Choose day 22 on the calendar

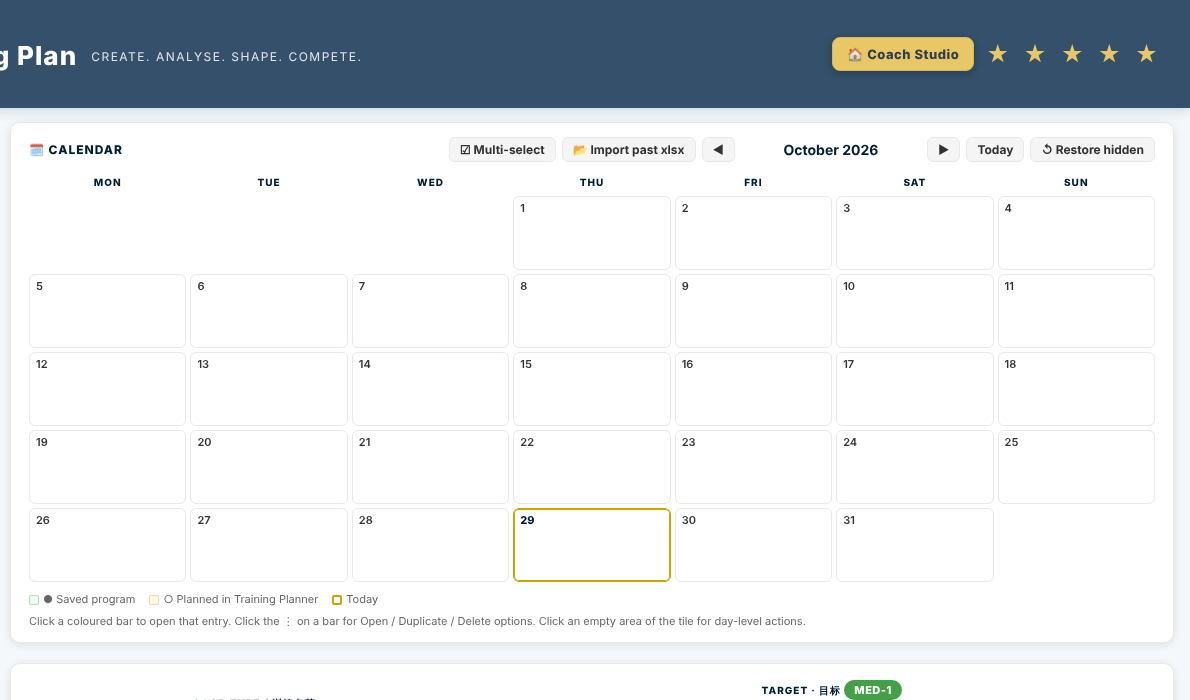(591, 467)
